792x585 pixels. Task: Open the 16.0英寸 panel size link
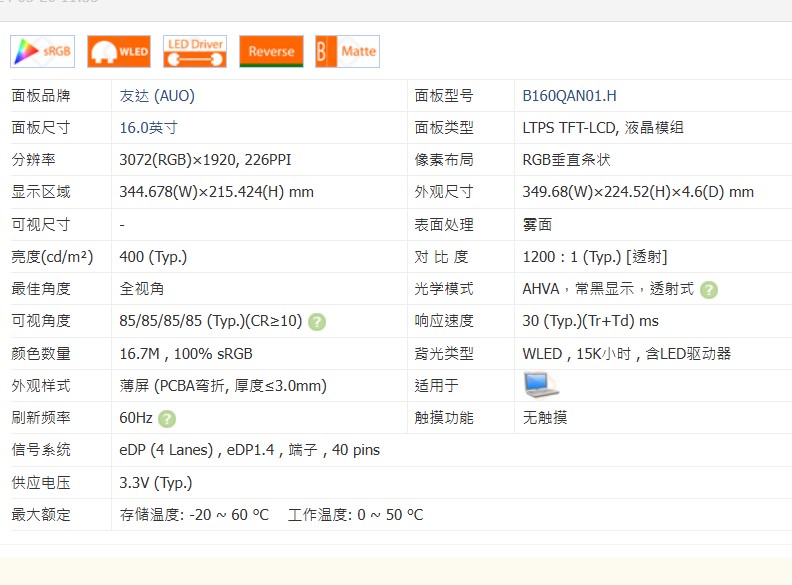click(x=148, y=128)
